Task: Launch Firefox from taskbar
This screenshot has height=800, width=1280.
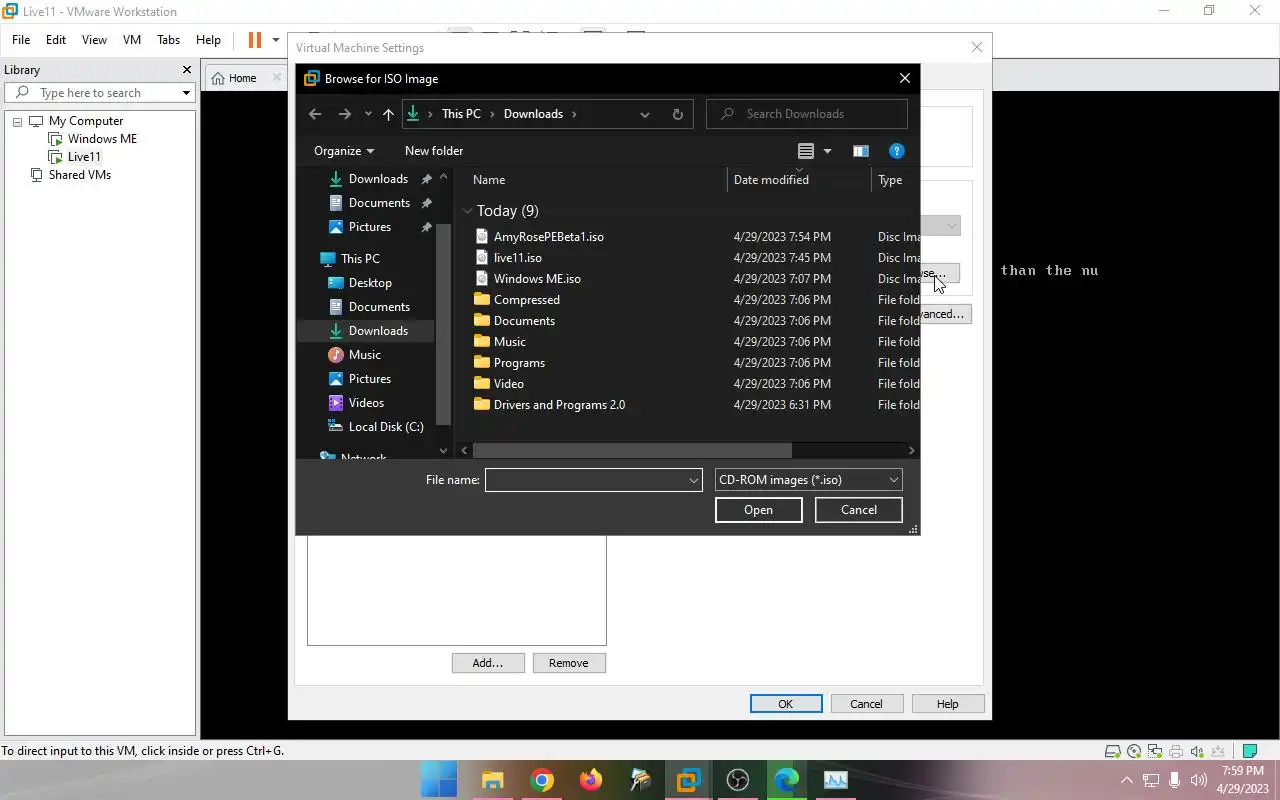Action: pyautogui.click(x=591, y=780)
